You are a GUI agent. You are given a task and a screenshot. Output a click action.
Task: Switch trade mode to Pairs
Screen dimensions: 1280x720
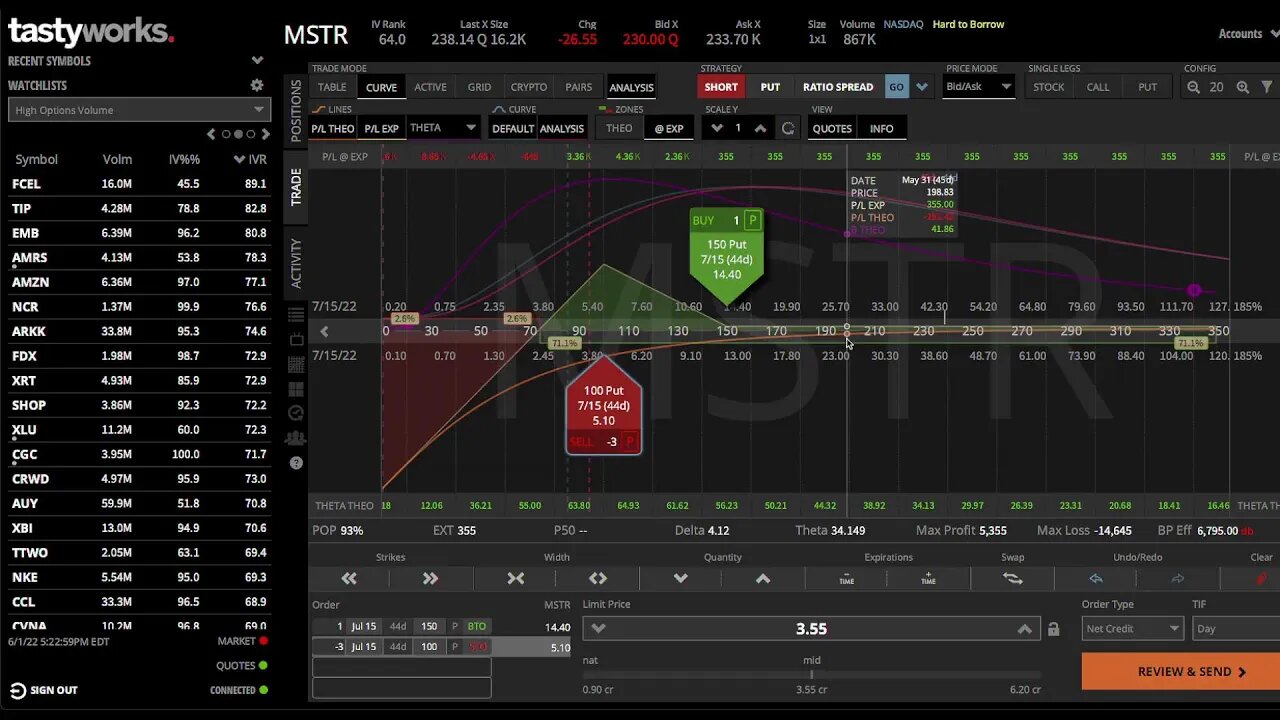[x=579, y=87]
